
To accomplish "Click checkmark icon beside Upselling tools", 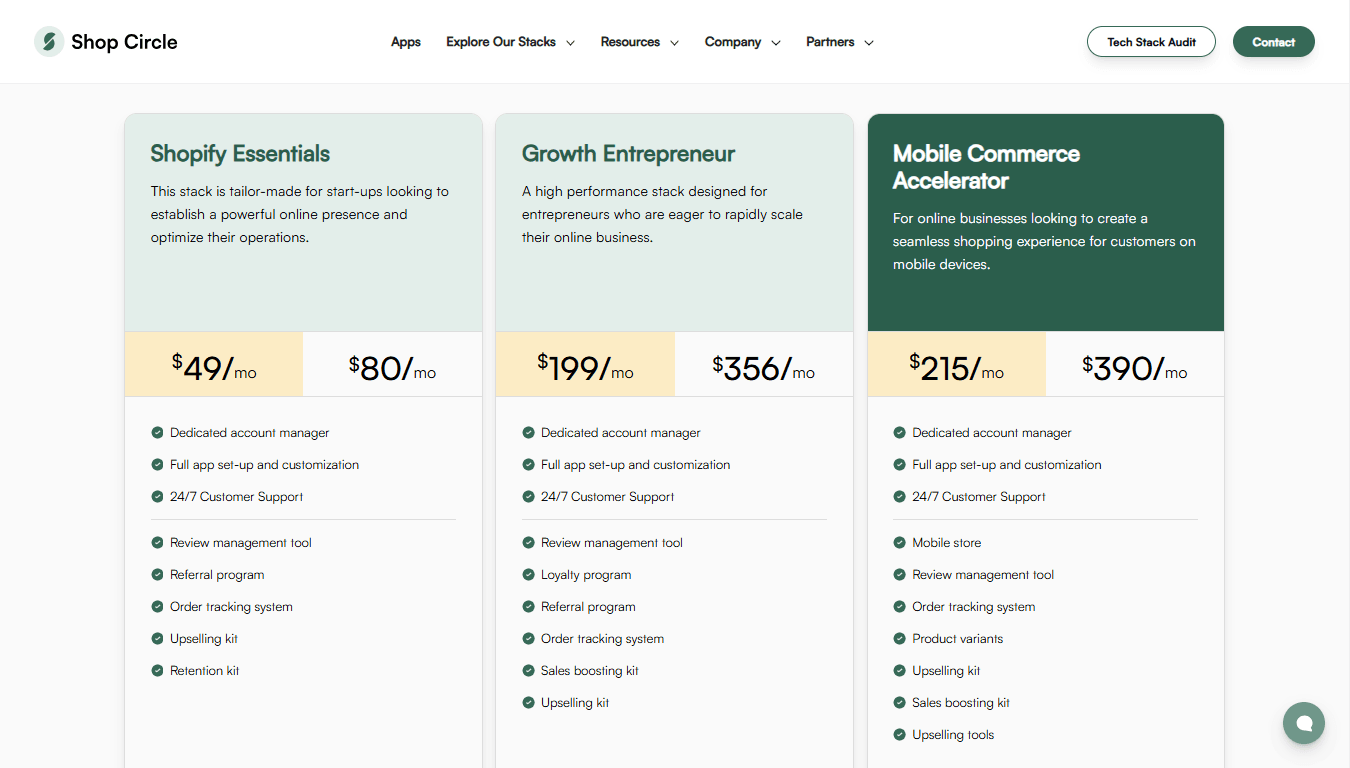I will pos(899,735).
